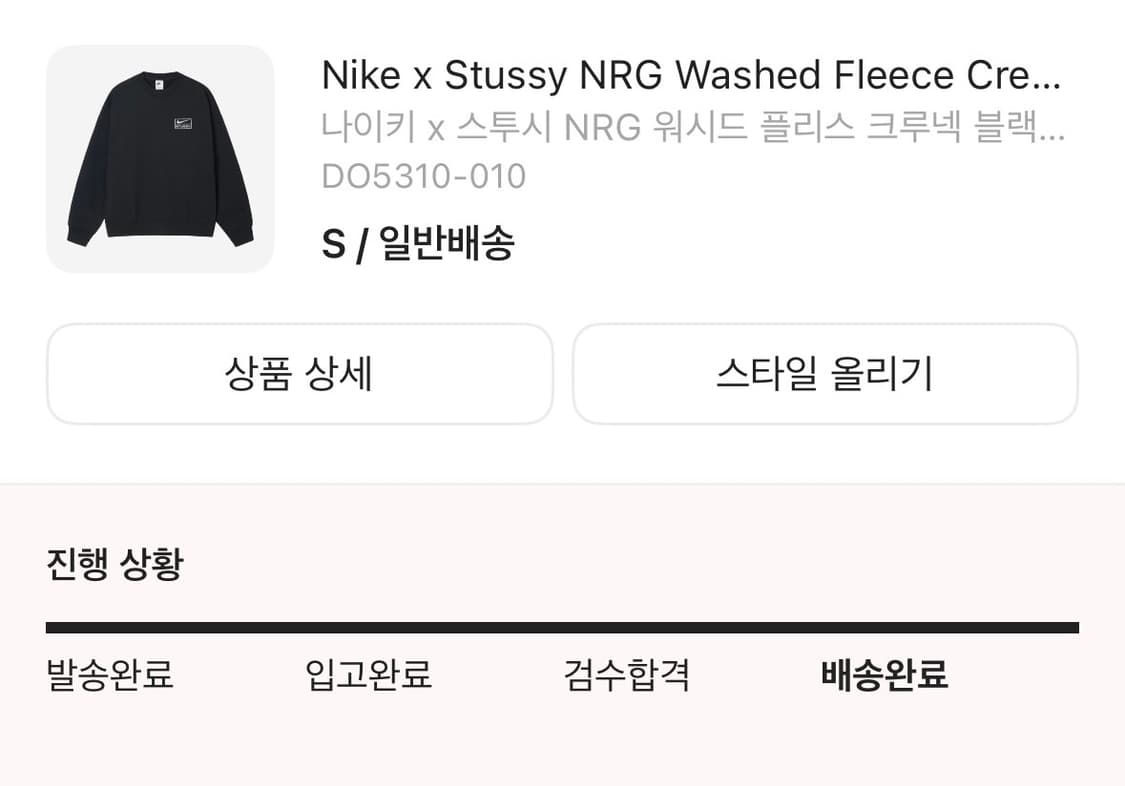Screen dimensions: 1125x786
Task: Open the 상품 상세 product details
Action: point(300,374)
